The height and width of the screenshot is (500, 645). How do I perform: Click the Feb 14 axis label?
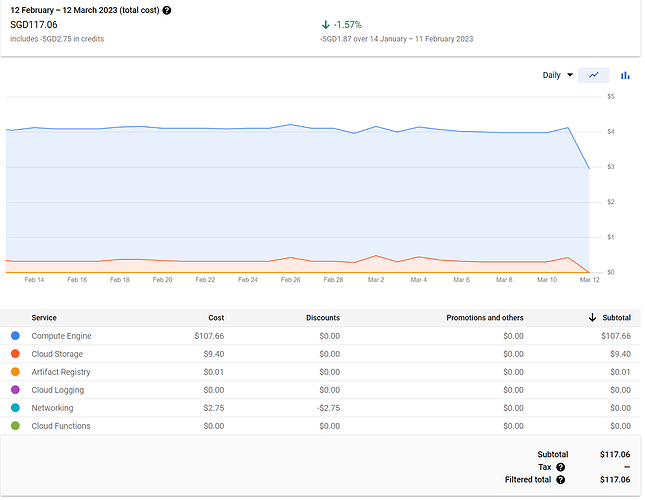pos(34,280)
